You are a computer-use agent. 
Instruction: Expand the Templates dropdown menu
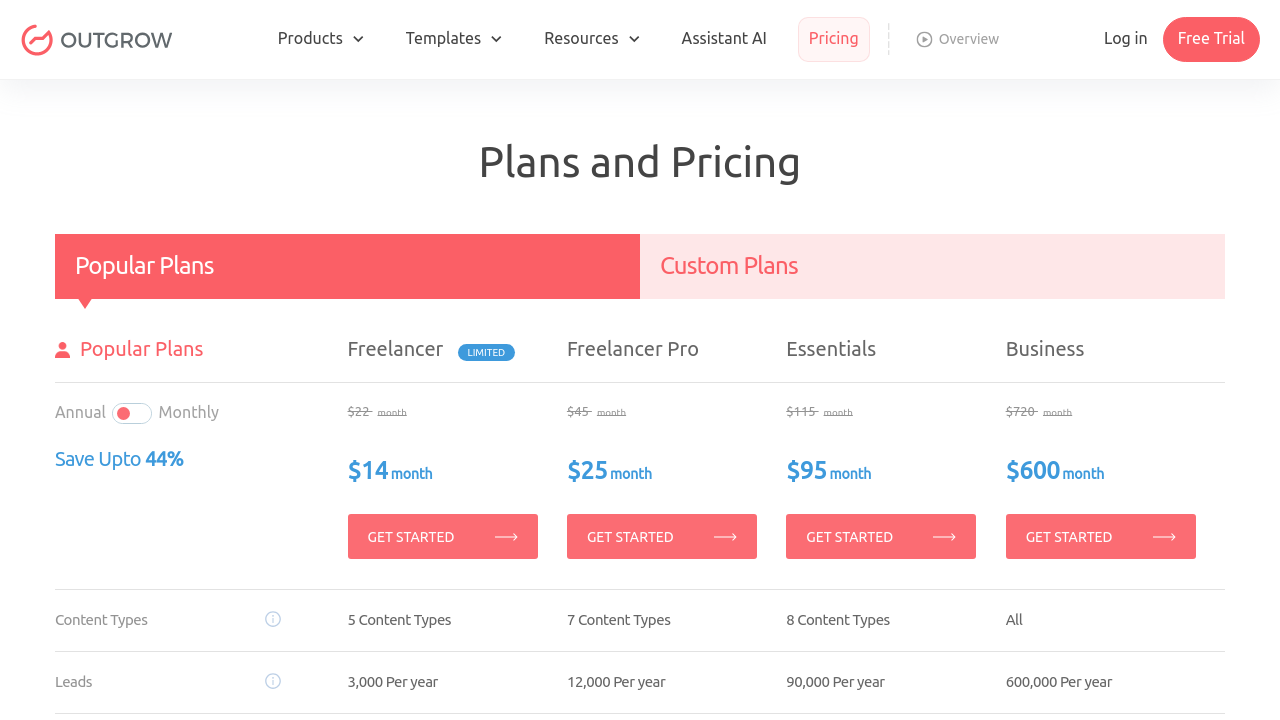[x=453, y=39]
